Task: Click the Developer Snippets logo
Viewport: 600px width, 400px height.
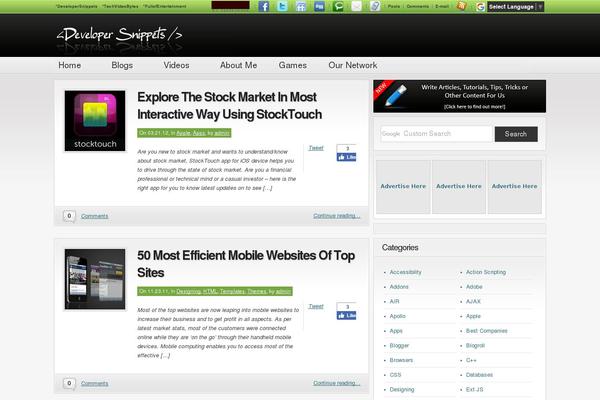Action: tap(119, 35)
